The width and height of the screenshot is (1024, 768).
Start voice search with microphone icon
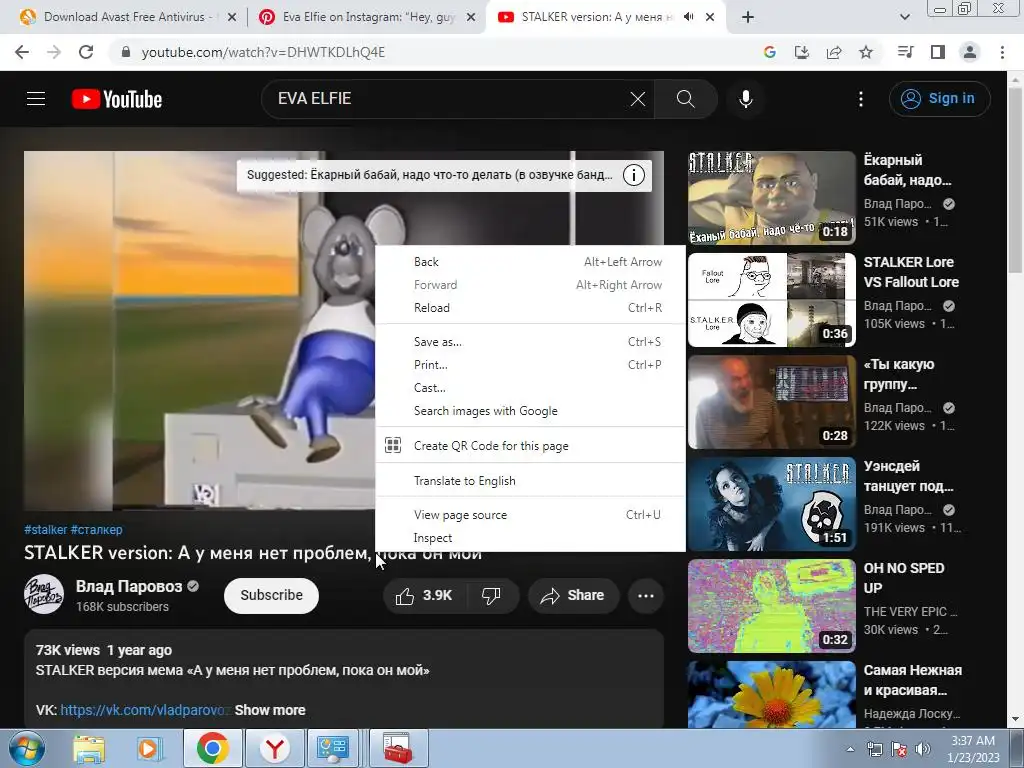[x=746, y=99]
